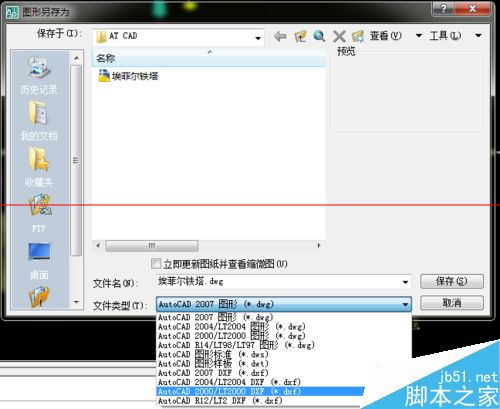500x409 pixels.
Task: Open the 历史记录 history shortcut
Action: pyautogui.click(x=39, y=75)
